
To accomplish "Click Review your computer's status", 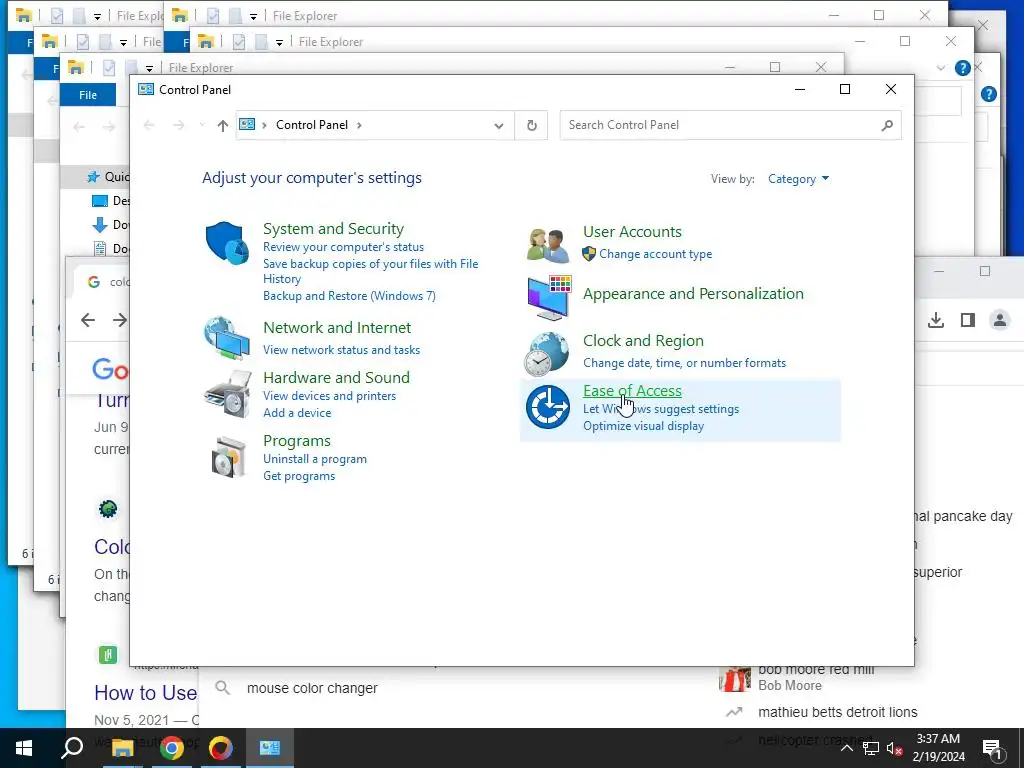I will pyautogui.click(x=344, y=247).
